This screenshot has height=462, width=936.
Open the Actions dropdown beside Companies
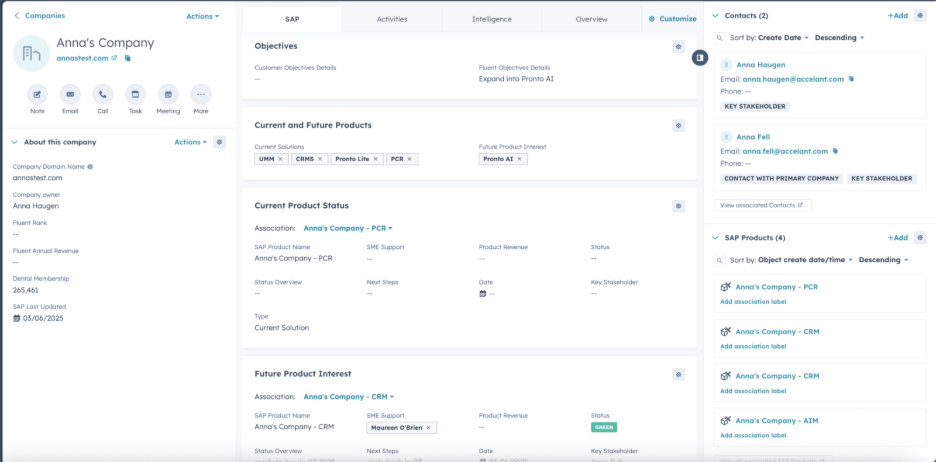[x=202, y=16]
